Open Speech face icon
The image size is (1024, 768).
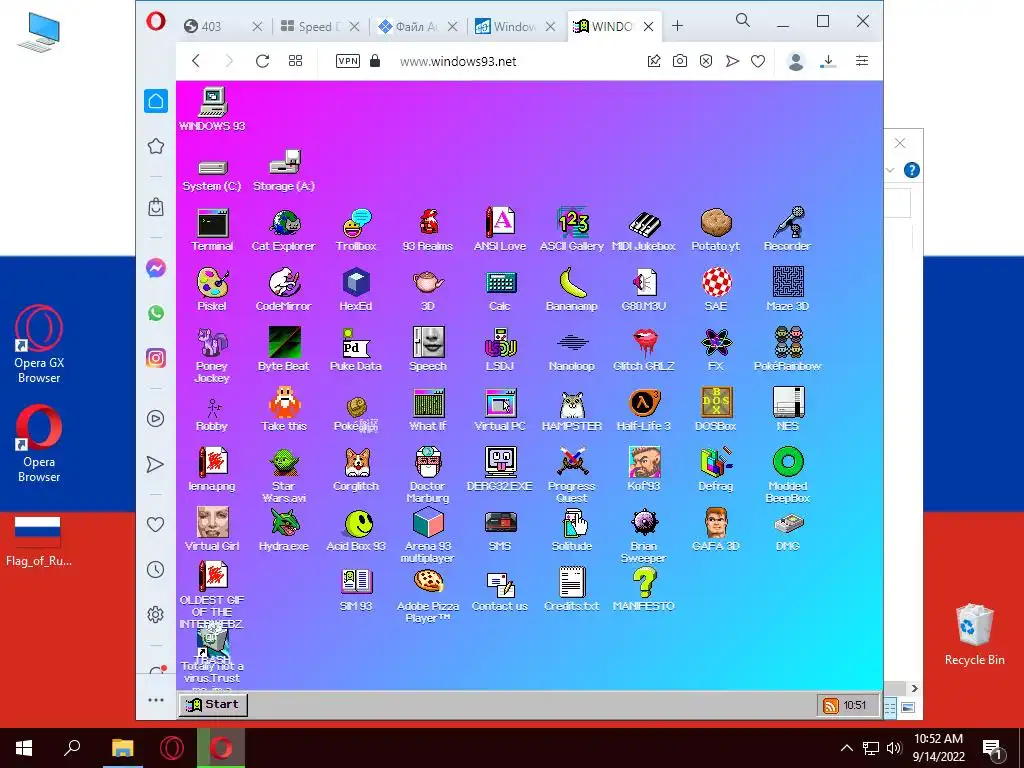coord(428,344)
